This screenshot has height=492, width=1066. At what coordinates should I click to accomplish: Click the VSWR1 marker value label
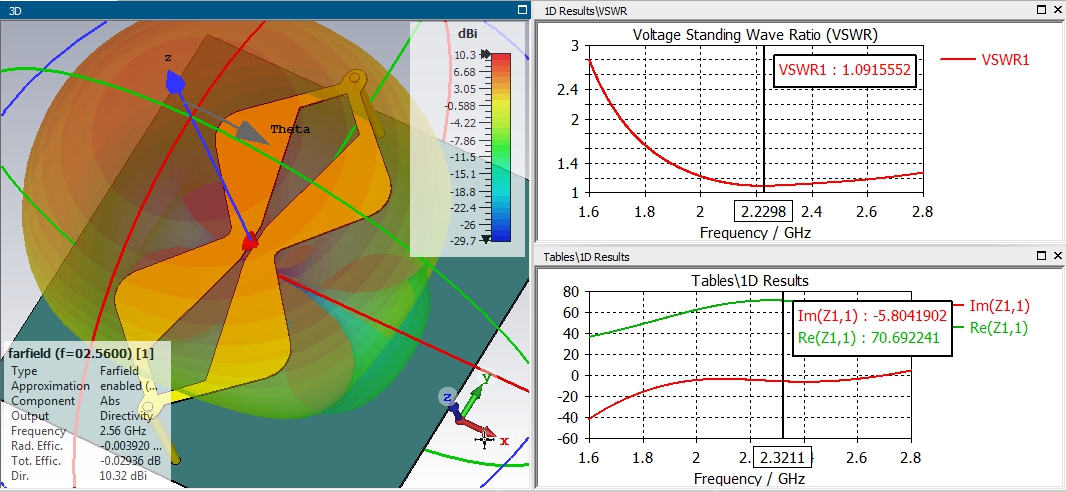pos(844,69)
